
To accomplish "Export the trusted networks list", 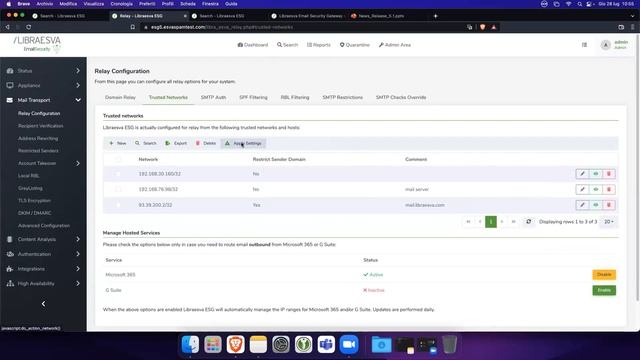I will (176, 143).
